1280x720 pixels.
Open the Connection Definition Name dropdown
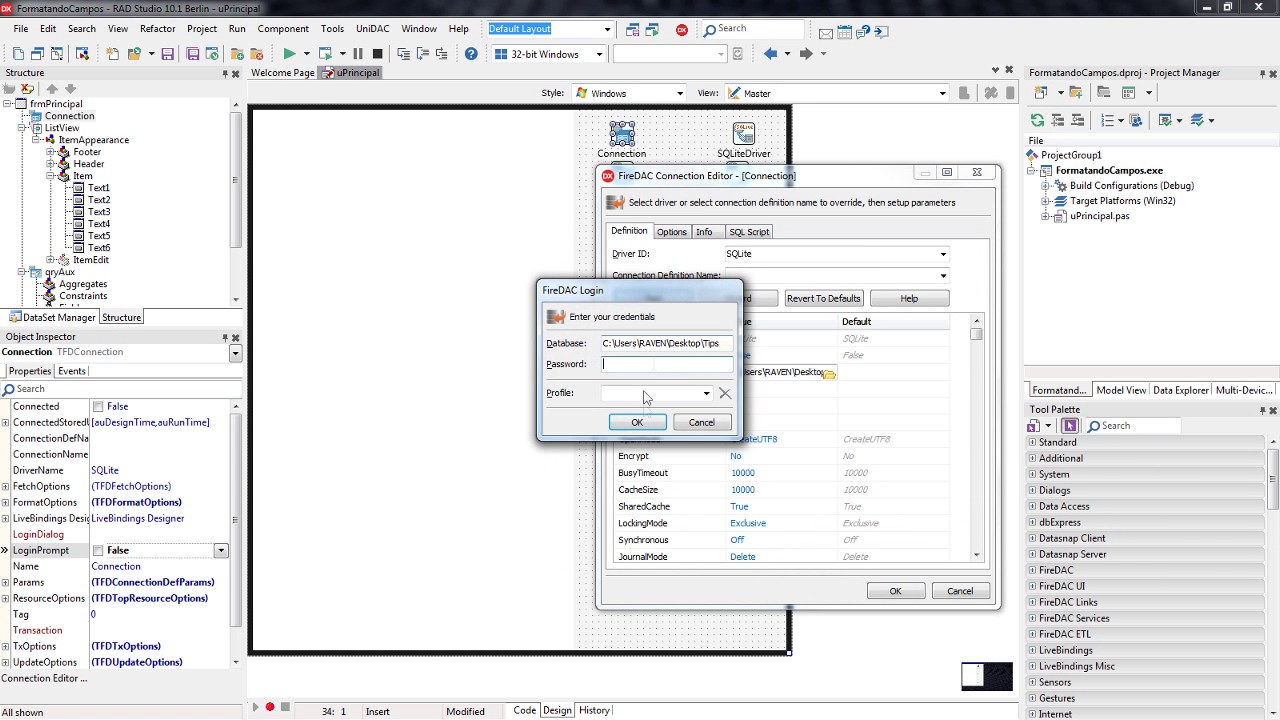pos(942,276)
